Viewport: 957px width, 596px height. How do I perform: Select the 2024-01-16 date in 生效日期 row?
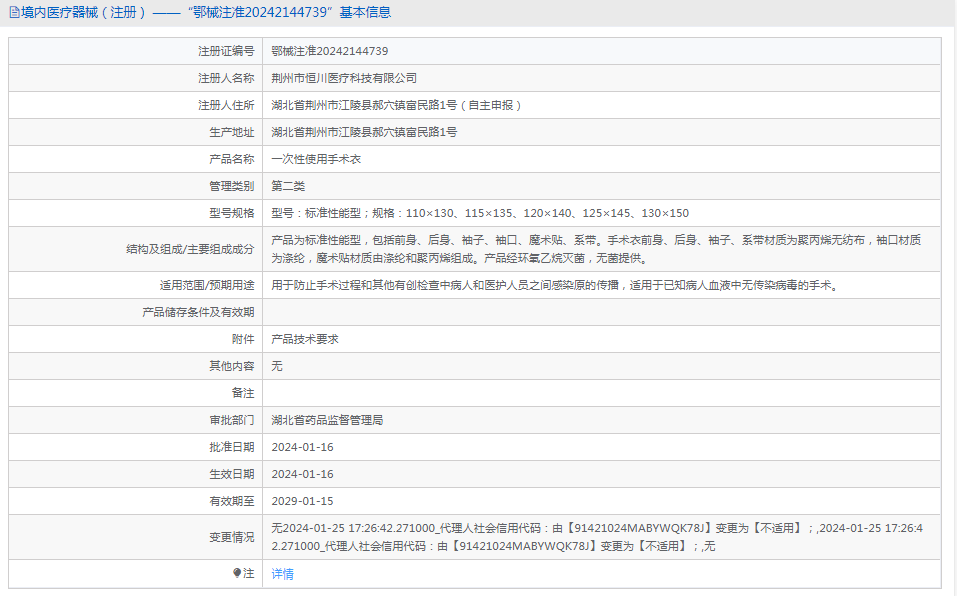coord(303,474)
